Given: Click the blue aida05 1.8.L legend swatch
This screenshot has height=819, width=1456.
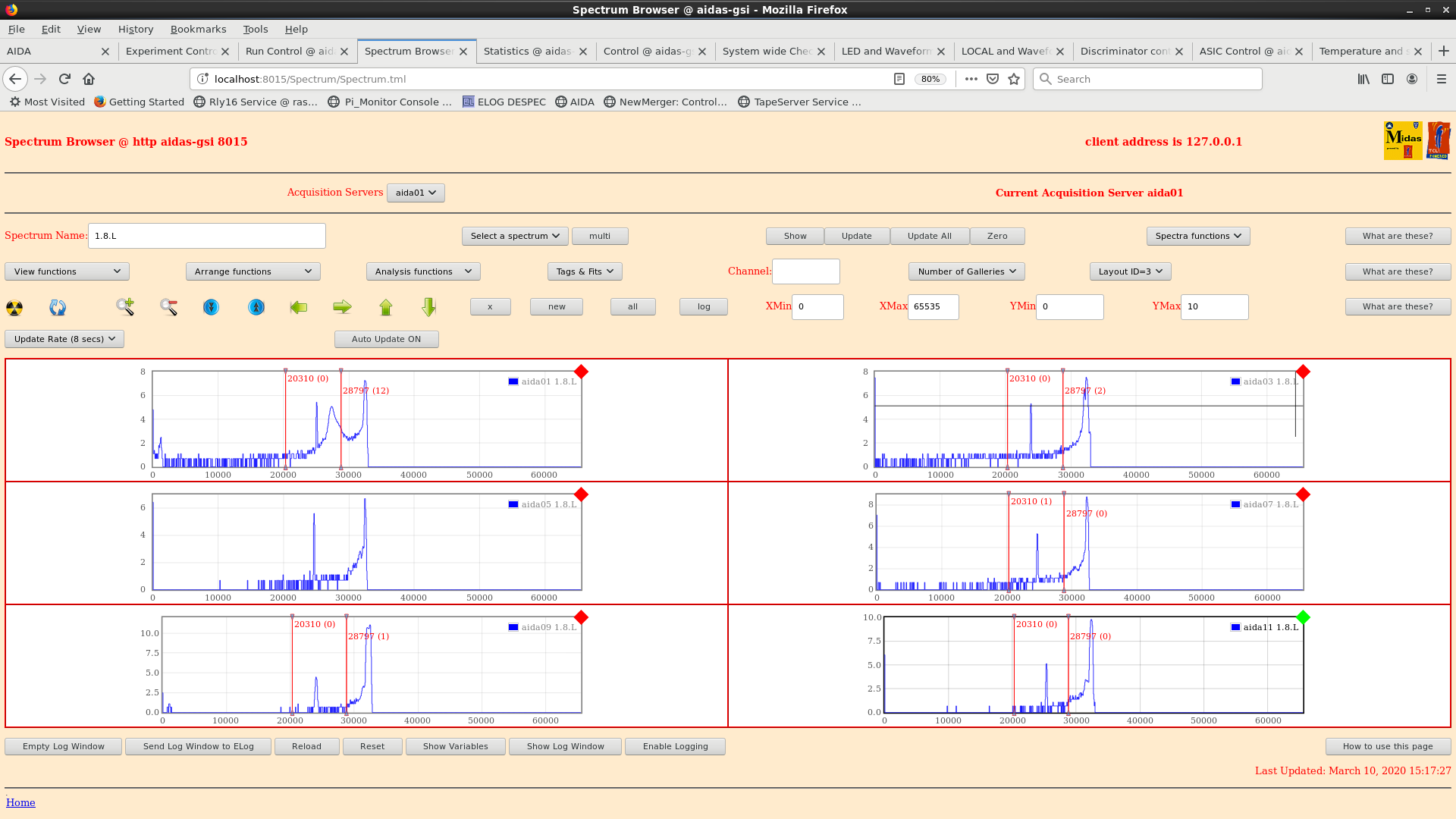Looking at the screenshot, I should pyautogui.click(x=513, y=504).
